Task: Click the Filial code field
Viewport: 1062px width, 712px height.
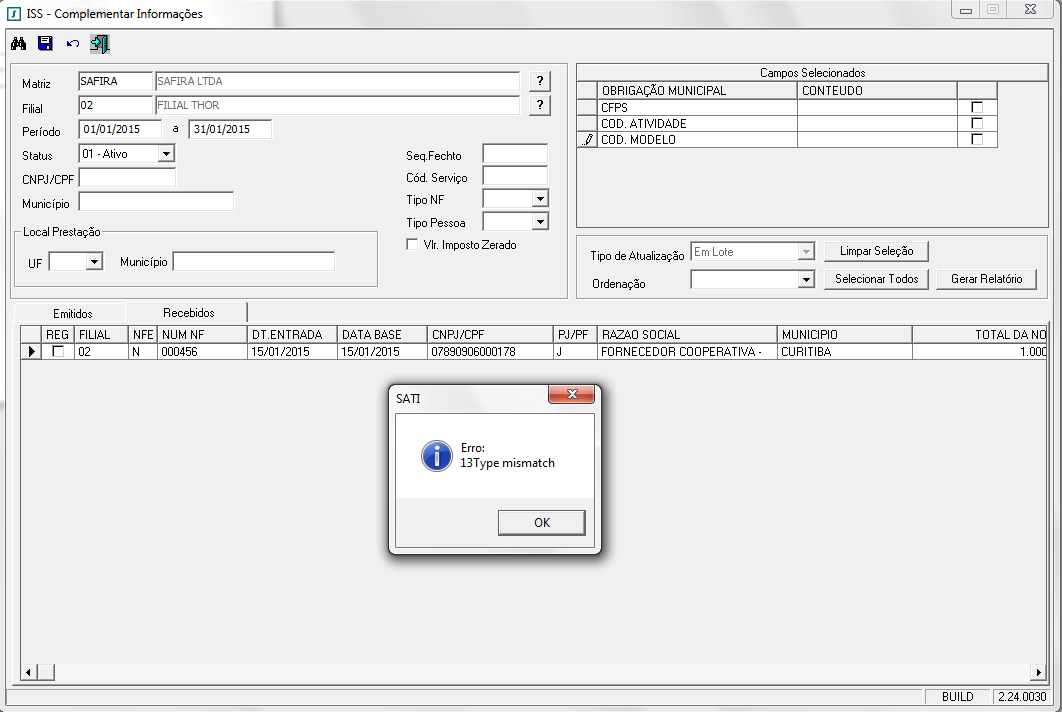Action: pos(115,106)
